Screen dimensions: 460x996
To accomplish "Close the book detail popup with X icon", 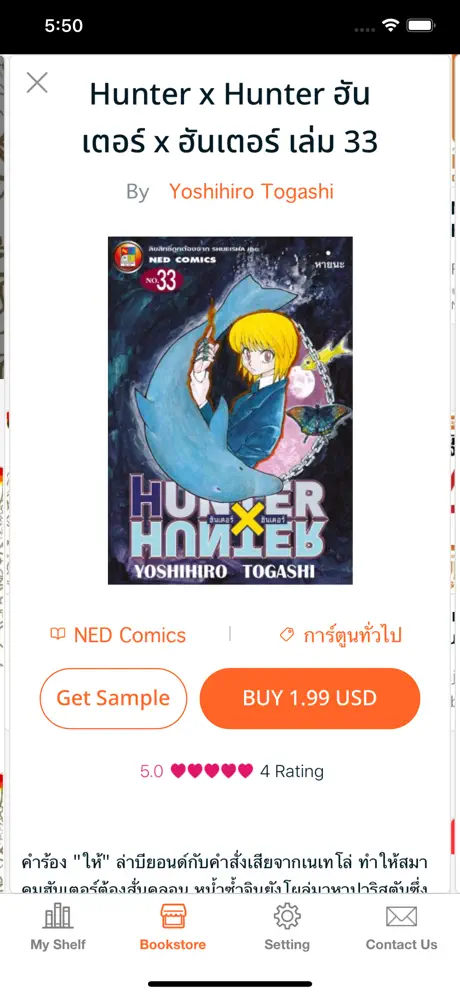I will 37,83.
